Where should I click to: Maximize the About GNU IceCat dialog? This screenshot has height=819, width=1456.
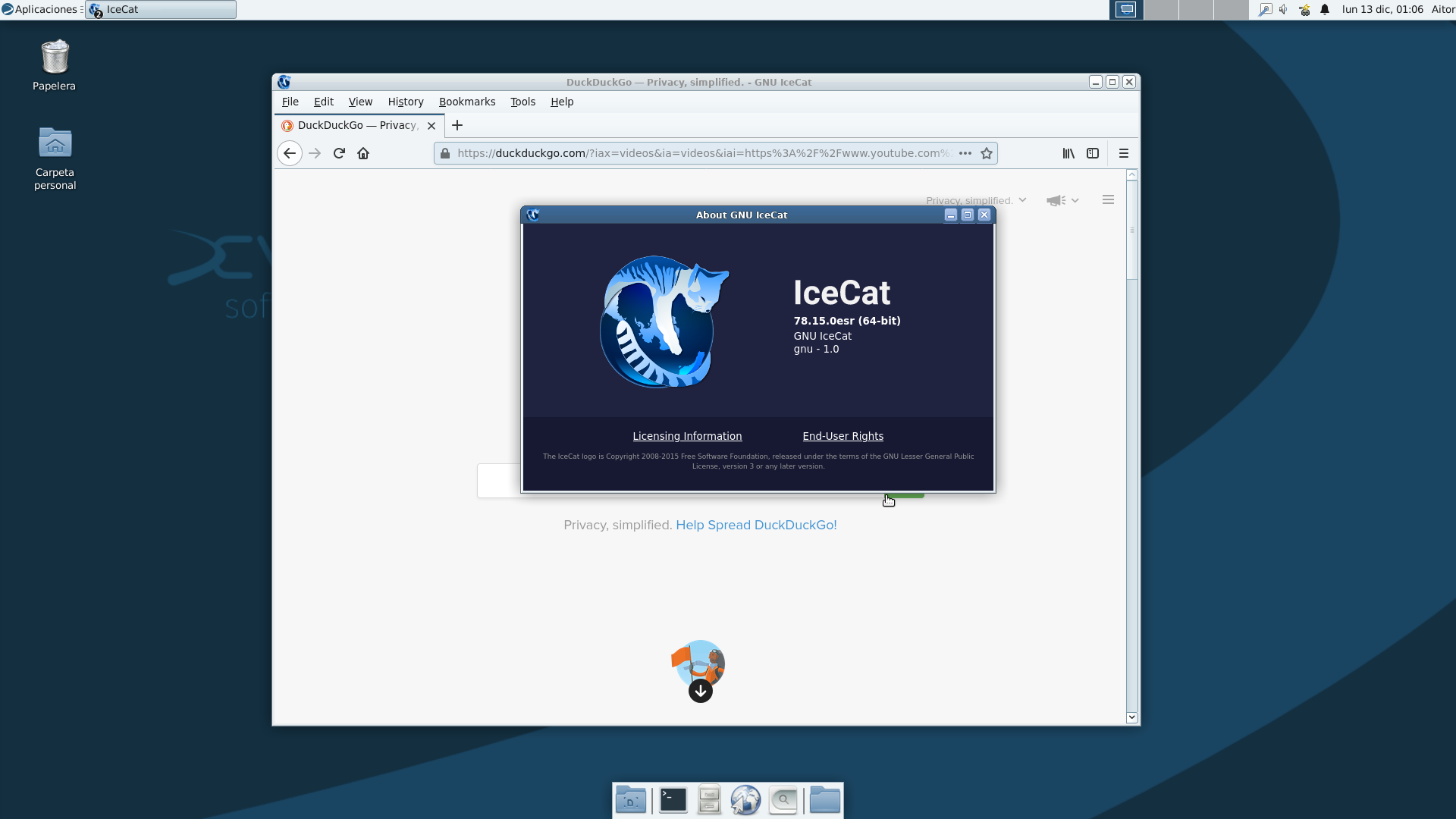coord(968,215)
